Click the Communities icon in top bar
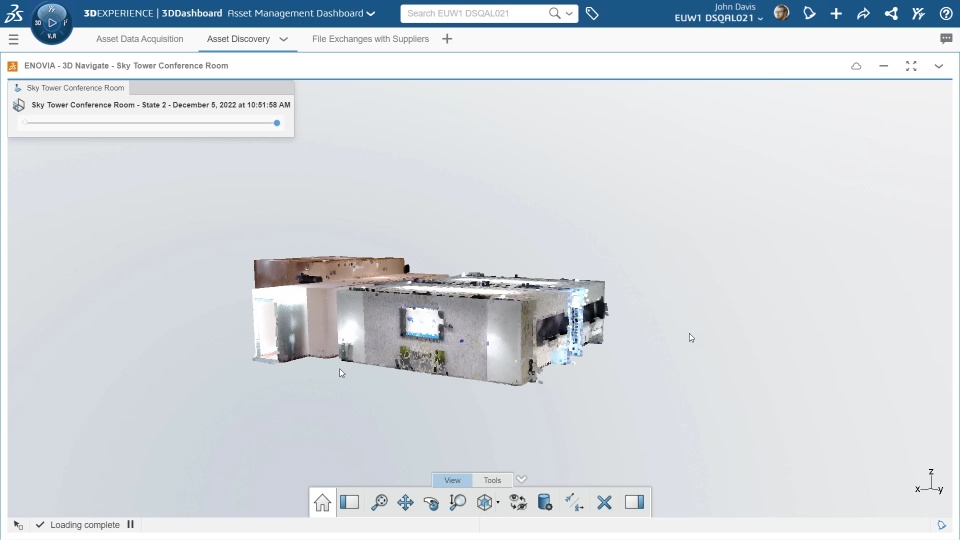The image size is (960, 540). [x=918, y=13]
